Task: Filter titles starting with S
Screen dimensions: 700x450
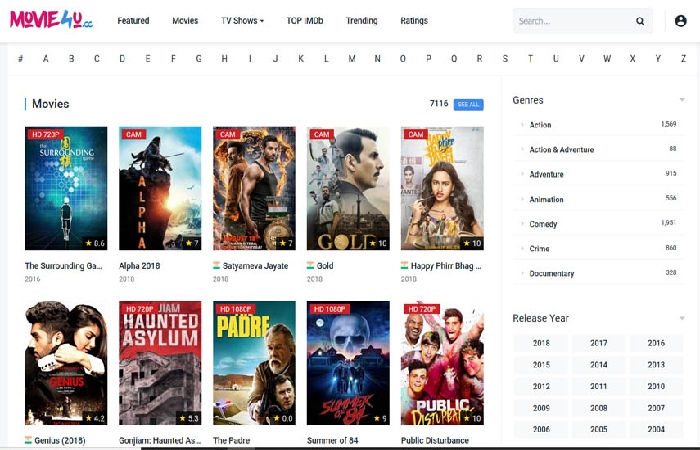Action: click(505, 58)
